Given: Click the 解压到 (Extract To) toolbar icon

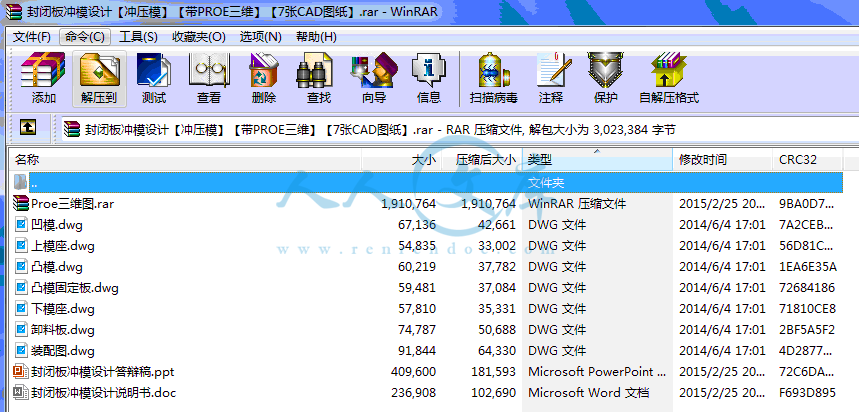Looking at the screenshot, I should click(99, 70).
